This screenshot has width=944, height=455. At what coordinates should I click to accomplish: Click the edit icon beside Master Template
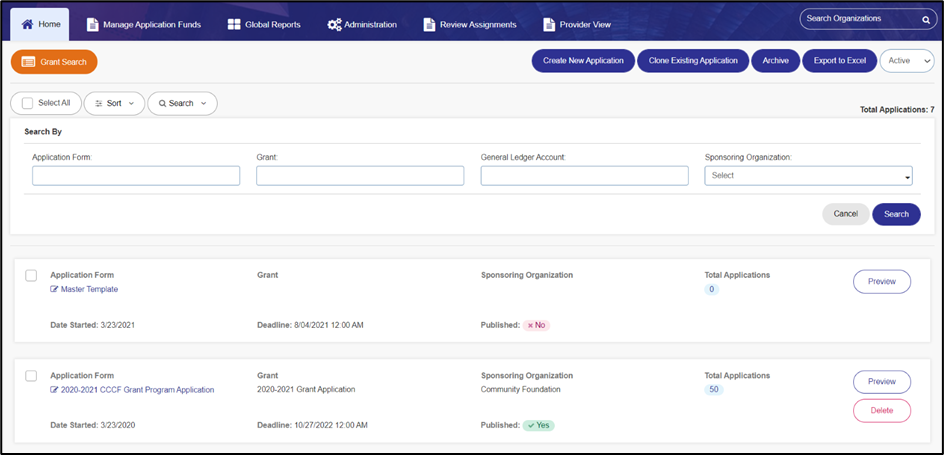point(55,289)
